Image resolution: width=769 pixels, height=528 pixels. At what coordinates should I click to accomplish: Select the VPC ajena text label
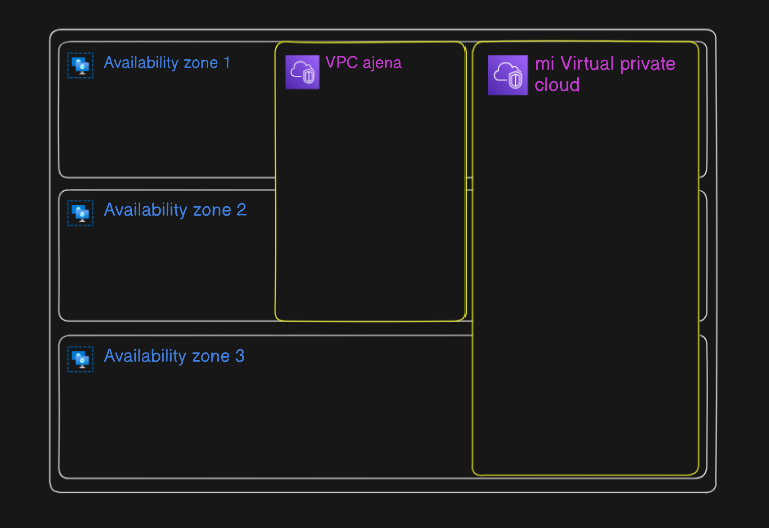coord(363,63)
